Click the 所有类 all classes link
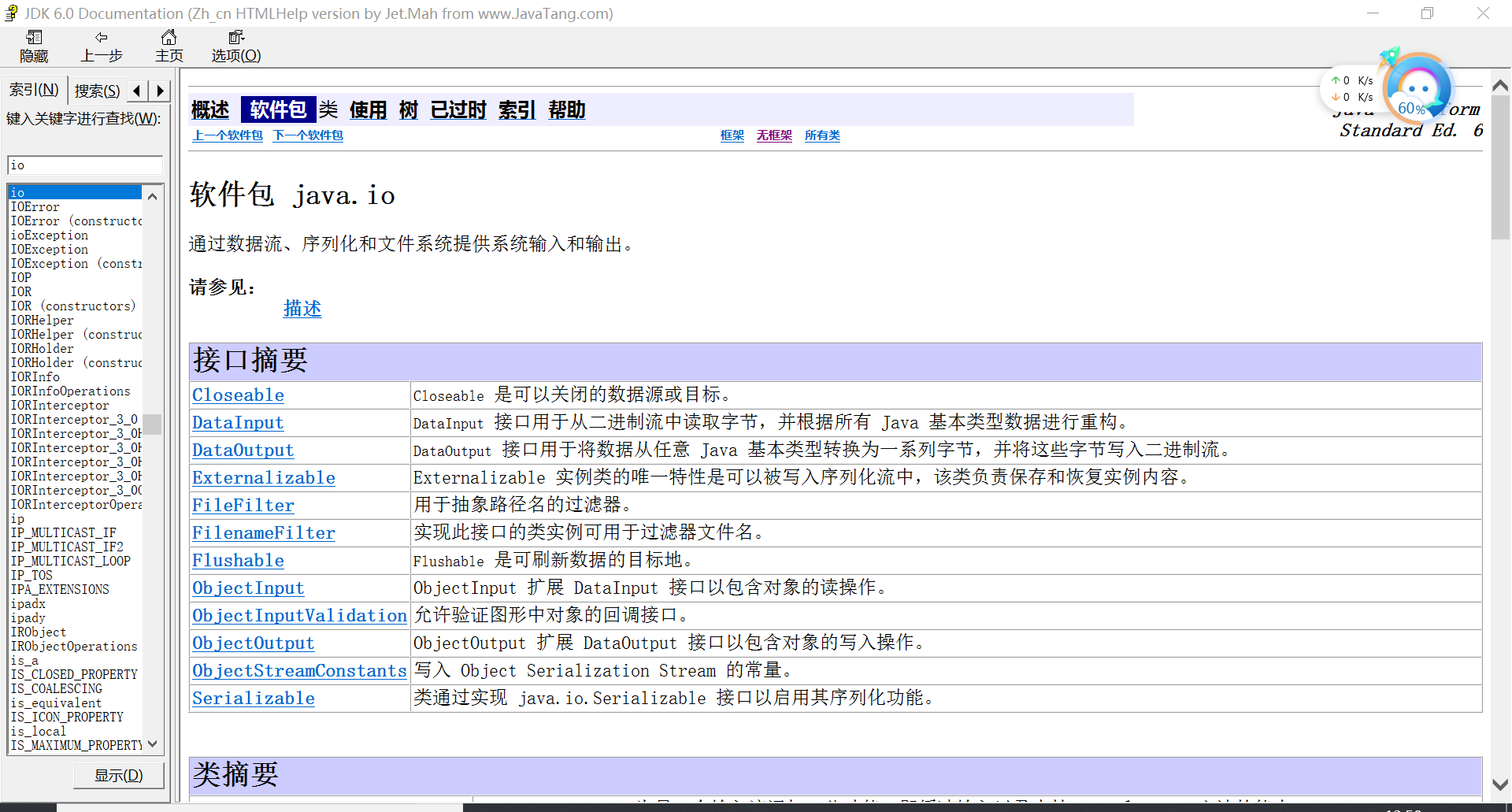Screen dimensions: 1512x812 coord(822,135)
